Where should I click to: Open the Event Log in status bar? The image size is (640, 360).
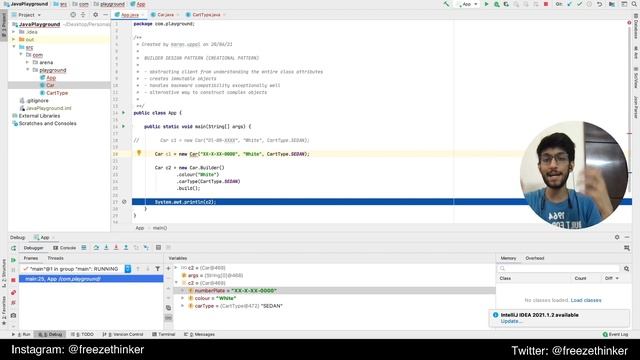point(616,334)
